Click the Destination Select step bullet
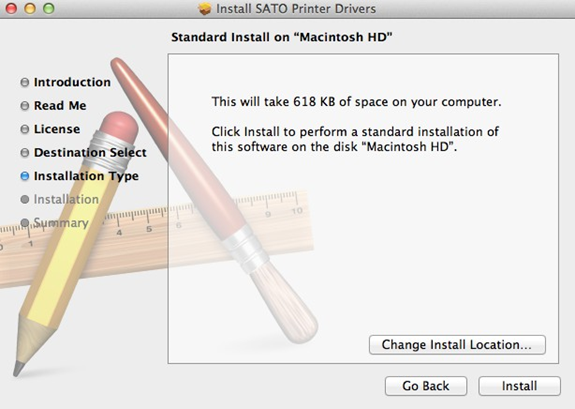The width and height of the screenshot is (575, 409). [25, 153]
